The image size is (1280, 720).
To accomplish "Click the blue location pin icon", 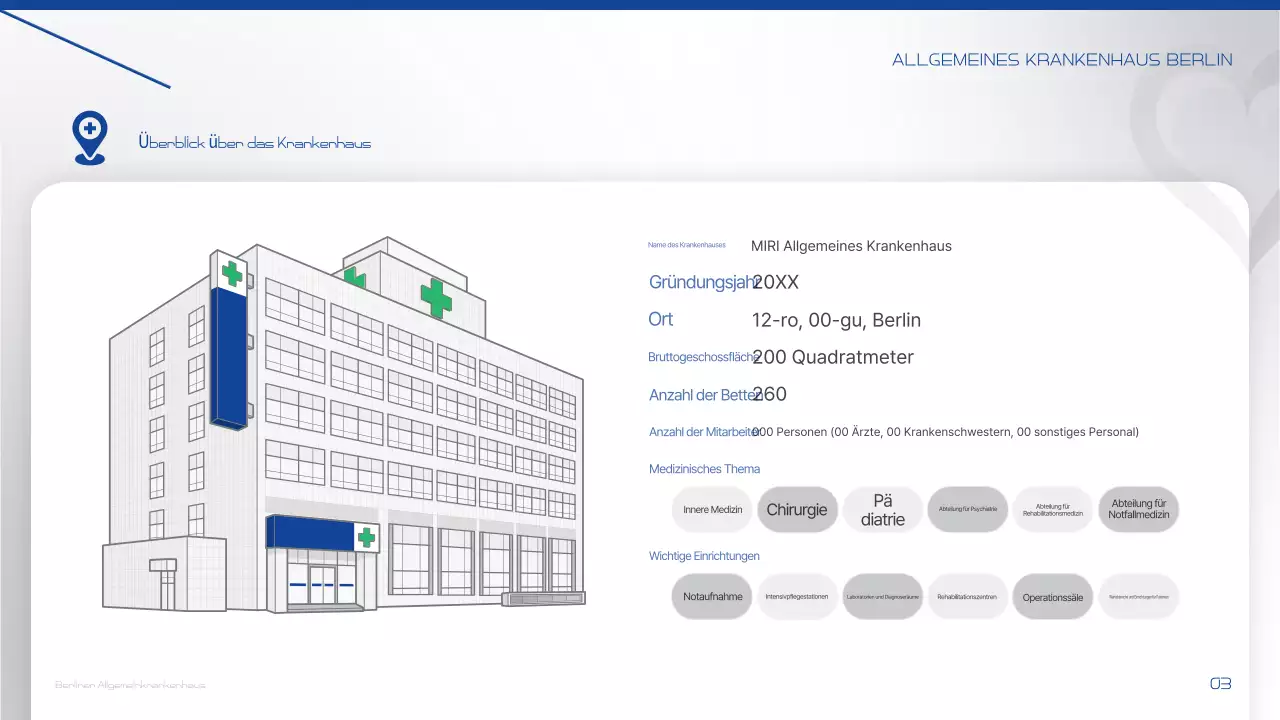I will (89, 135).
